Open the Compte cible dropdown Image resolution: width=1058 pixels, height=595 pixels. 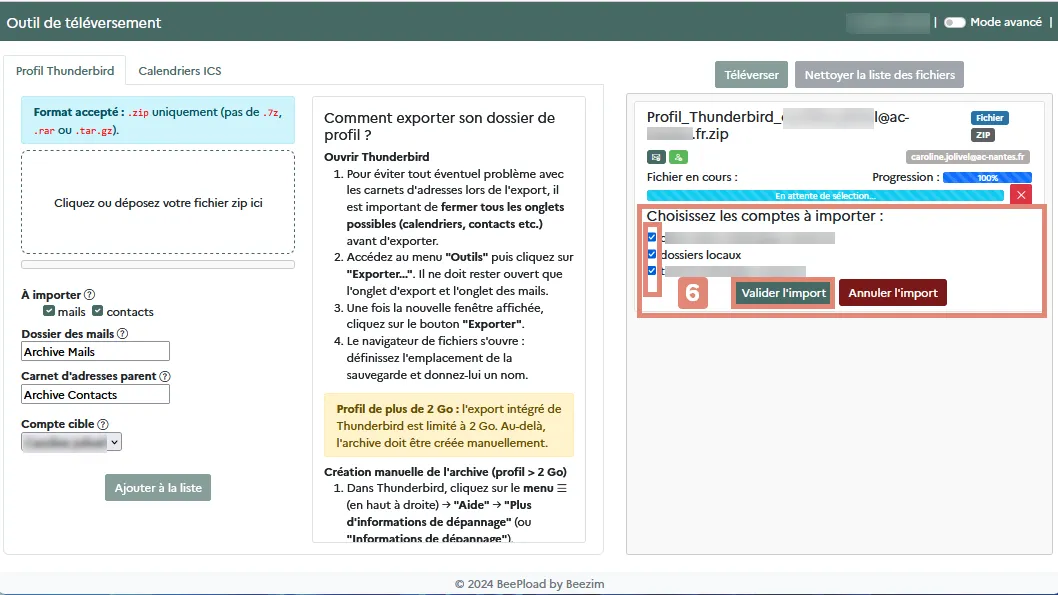click(72, 443)
